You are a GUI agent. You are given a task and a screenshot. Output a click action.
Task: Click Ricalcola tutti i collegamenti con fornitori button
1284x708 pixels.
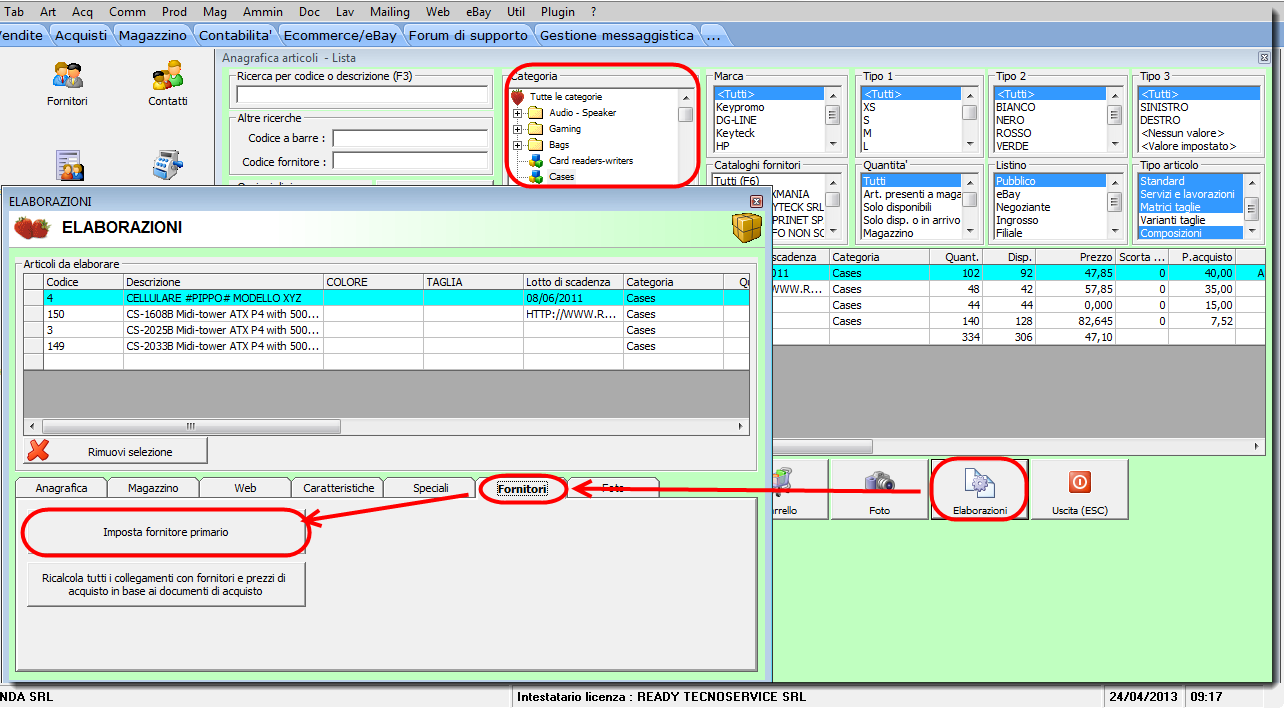pyautogui.click(x=165, y=584)
